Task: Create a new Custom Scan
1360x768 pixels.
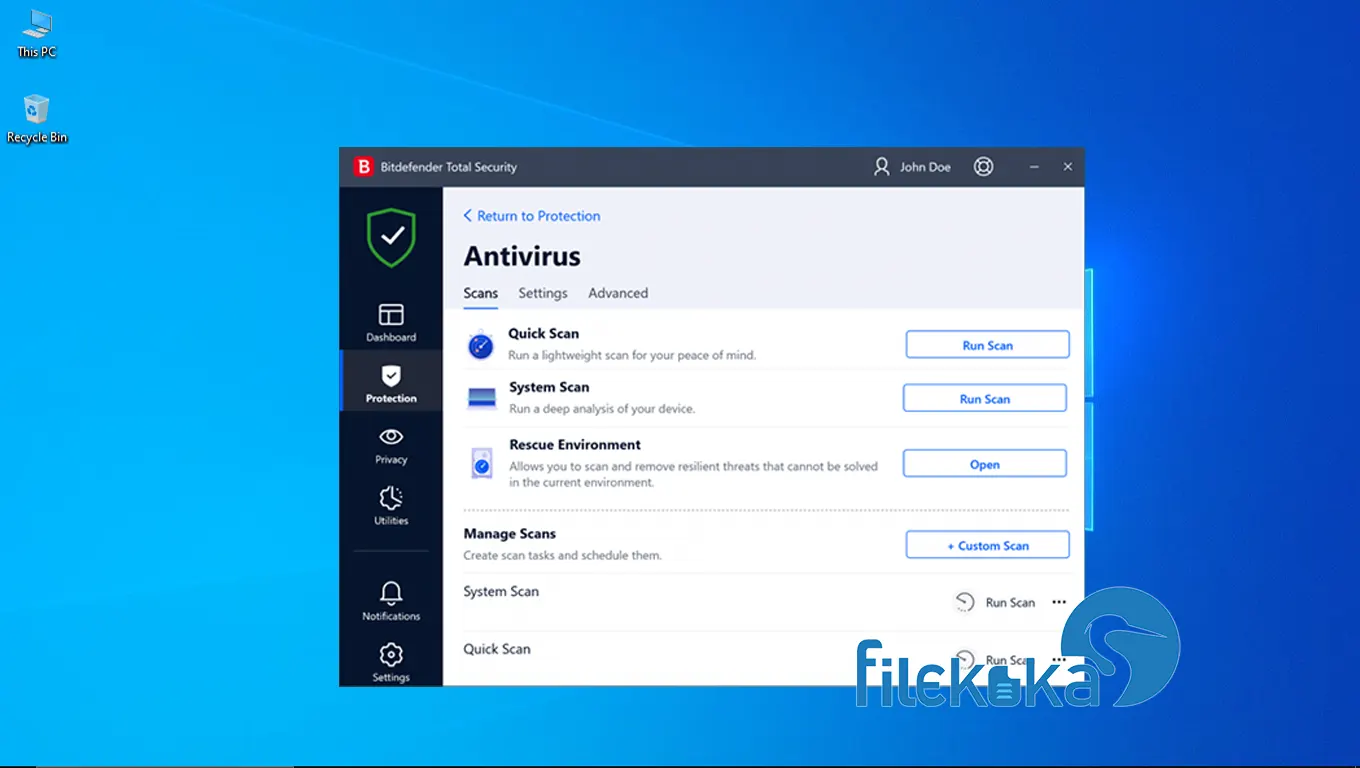Action: click(988, 545)
